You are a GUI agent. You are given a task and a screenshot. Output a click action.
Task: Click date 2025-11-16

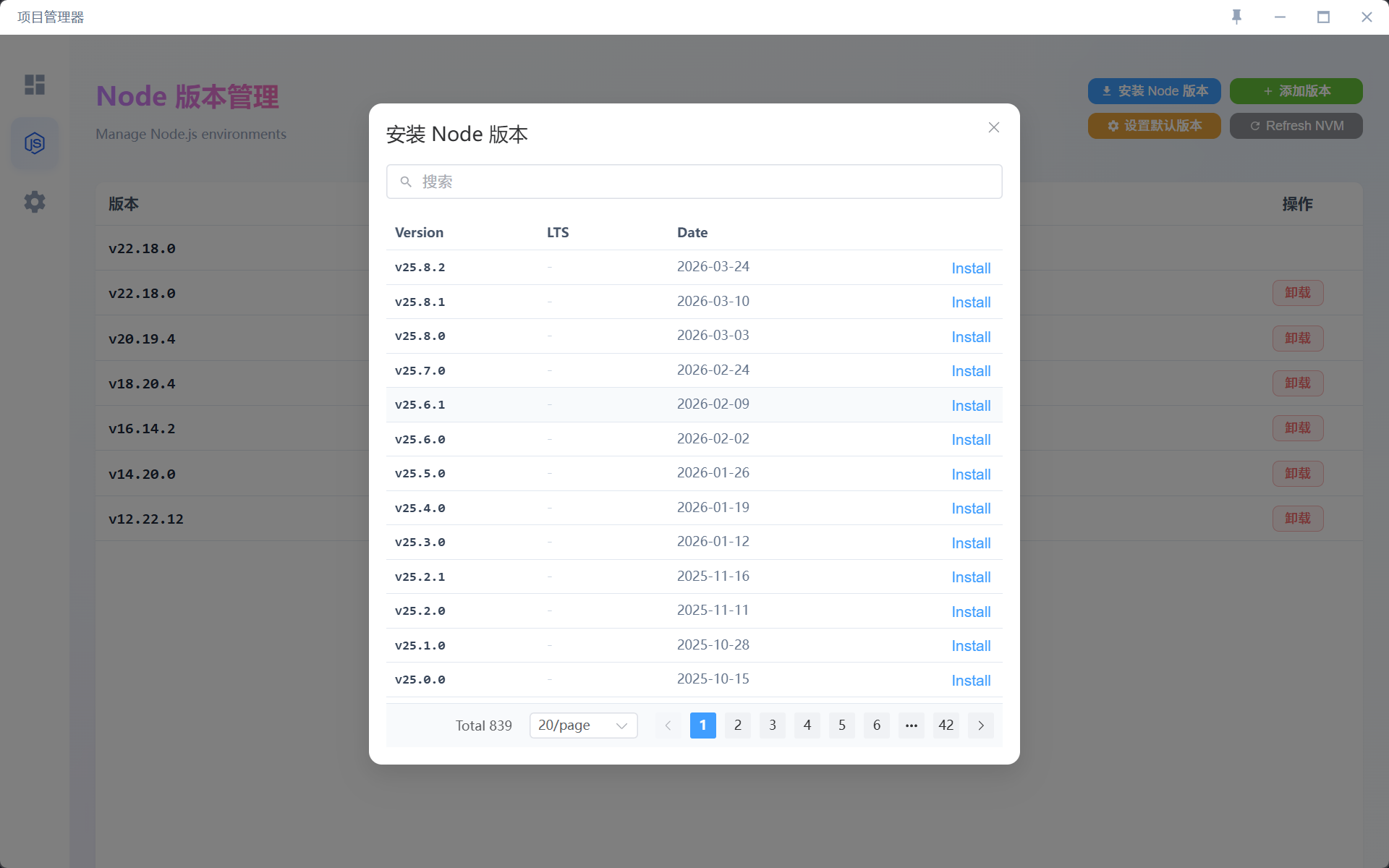pos(713,576)
